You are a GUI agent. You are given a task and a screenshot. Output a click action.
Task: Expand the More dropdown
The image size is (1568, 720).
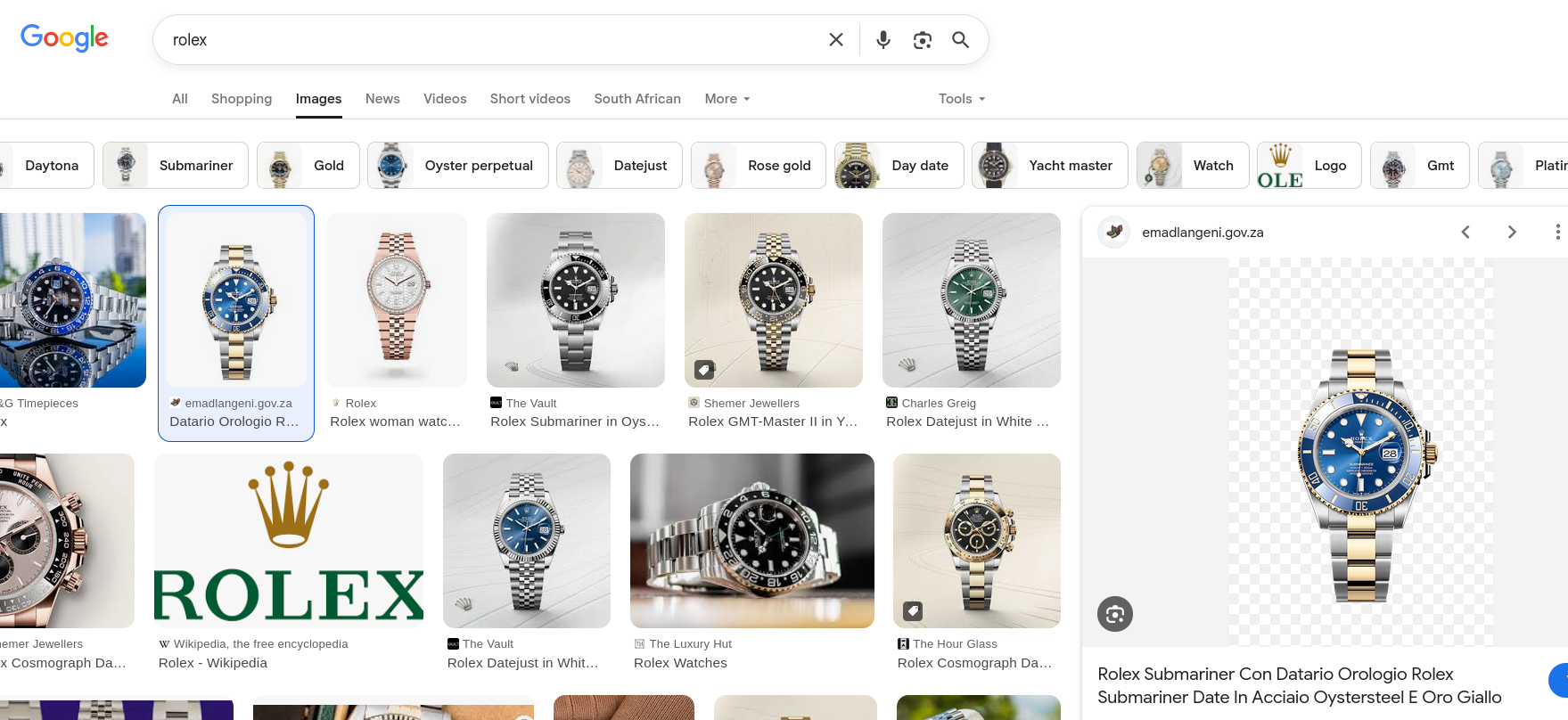pyautogui.click(x=727, y=99)
